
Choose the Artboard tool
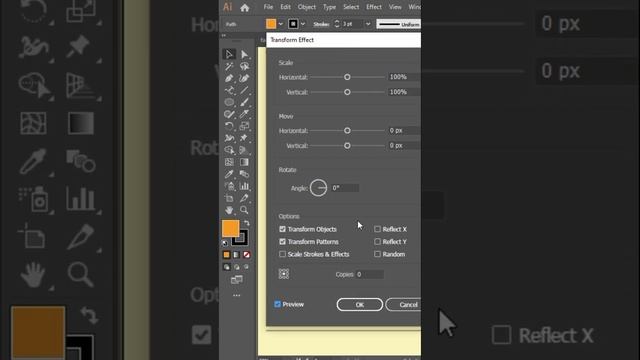click(229, 198)
